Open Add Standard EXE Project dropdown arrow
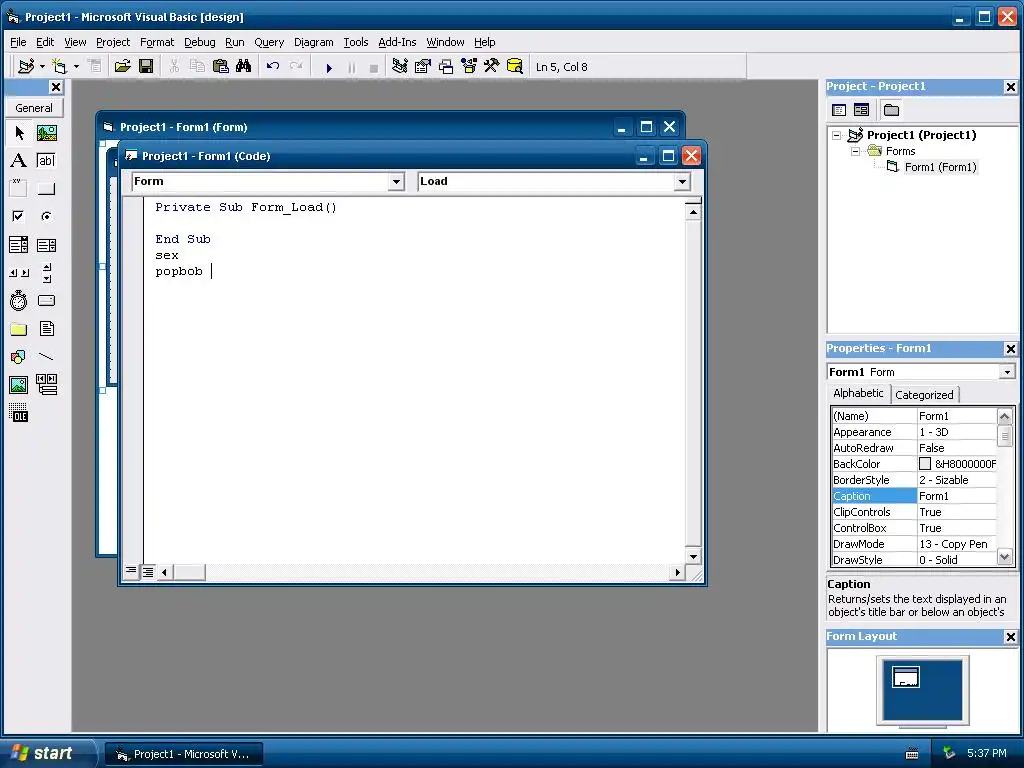 tap(42, 66)
